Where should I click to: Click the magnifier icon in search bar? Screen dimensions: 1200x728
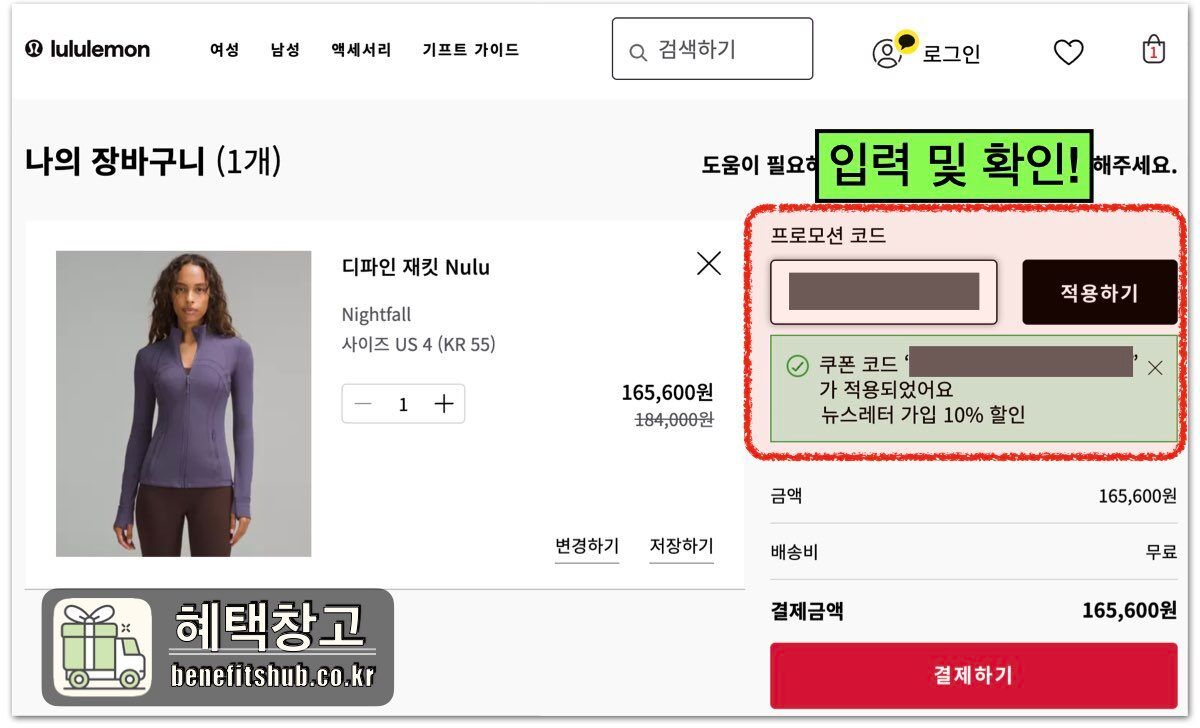tap(637, 49)
